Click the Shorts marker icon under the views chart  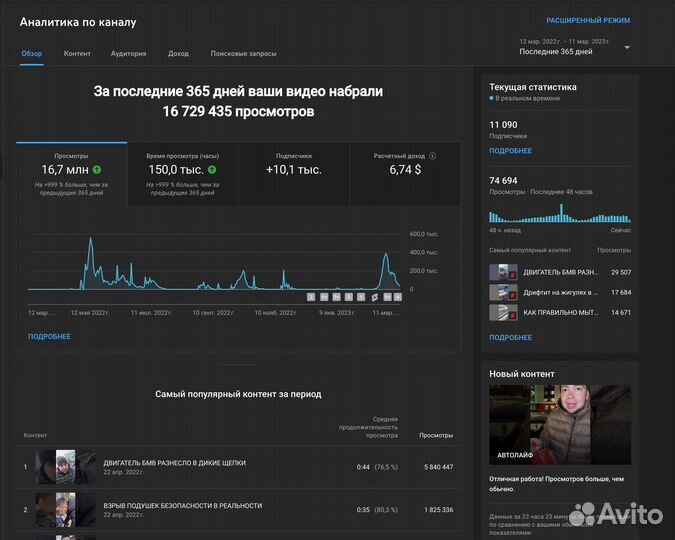click(x=375, y=297)
